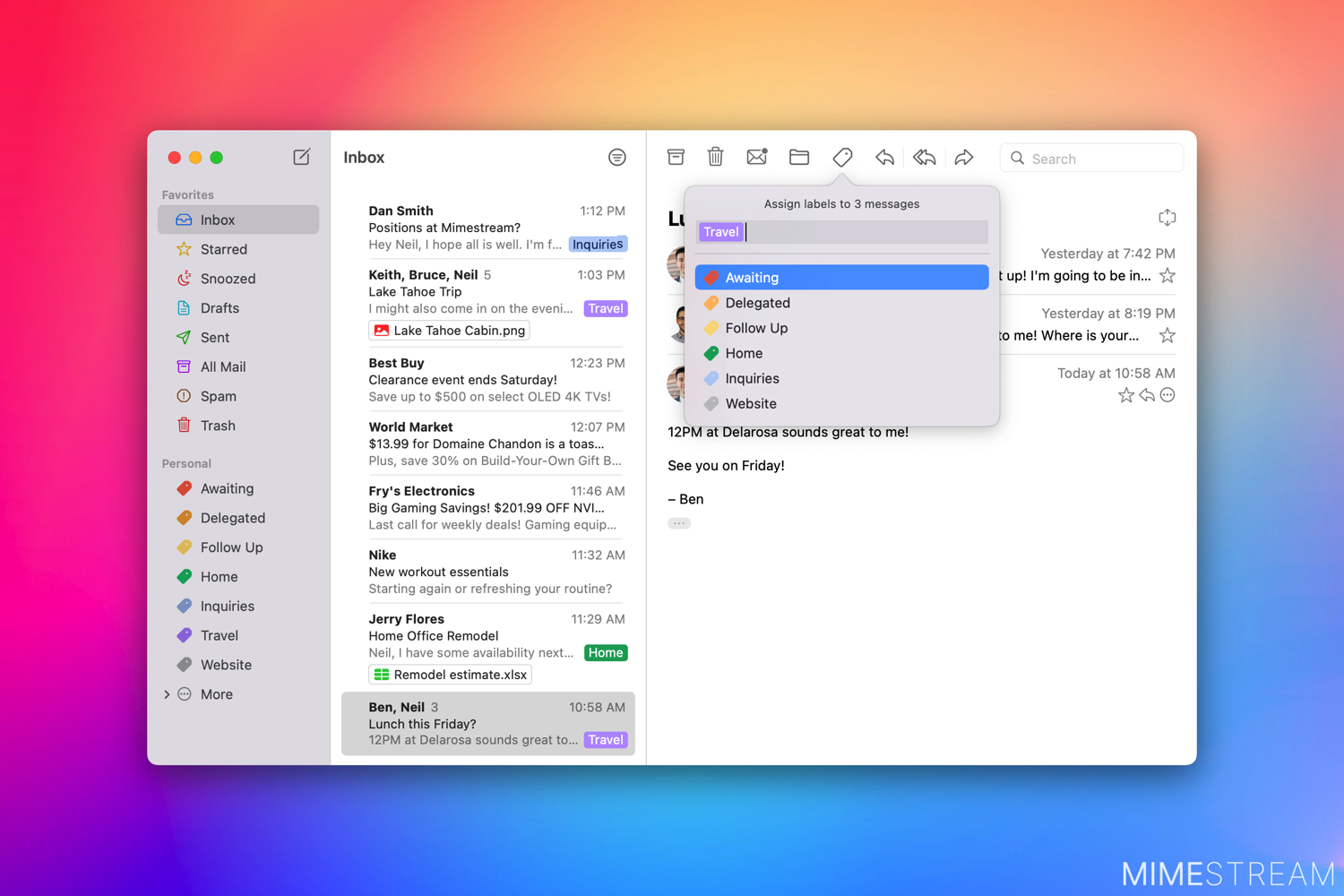Choose Delegated in the label popover

pos(842,303)
